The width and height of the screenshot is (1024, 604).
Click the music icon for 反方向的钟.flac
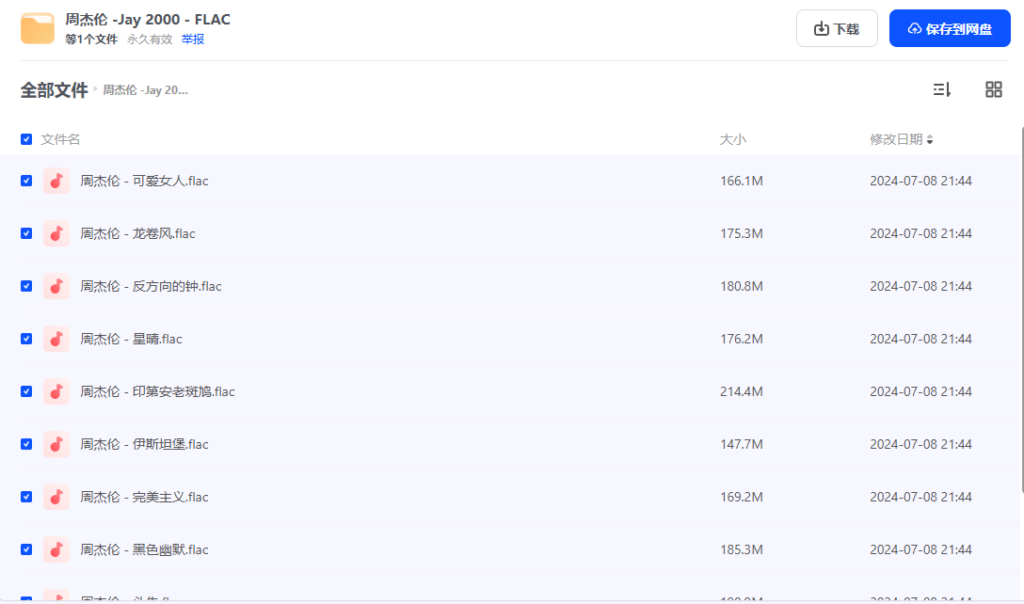coord(56,286)
